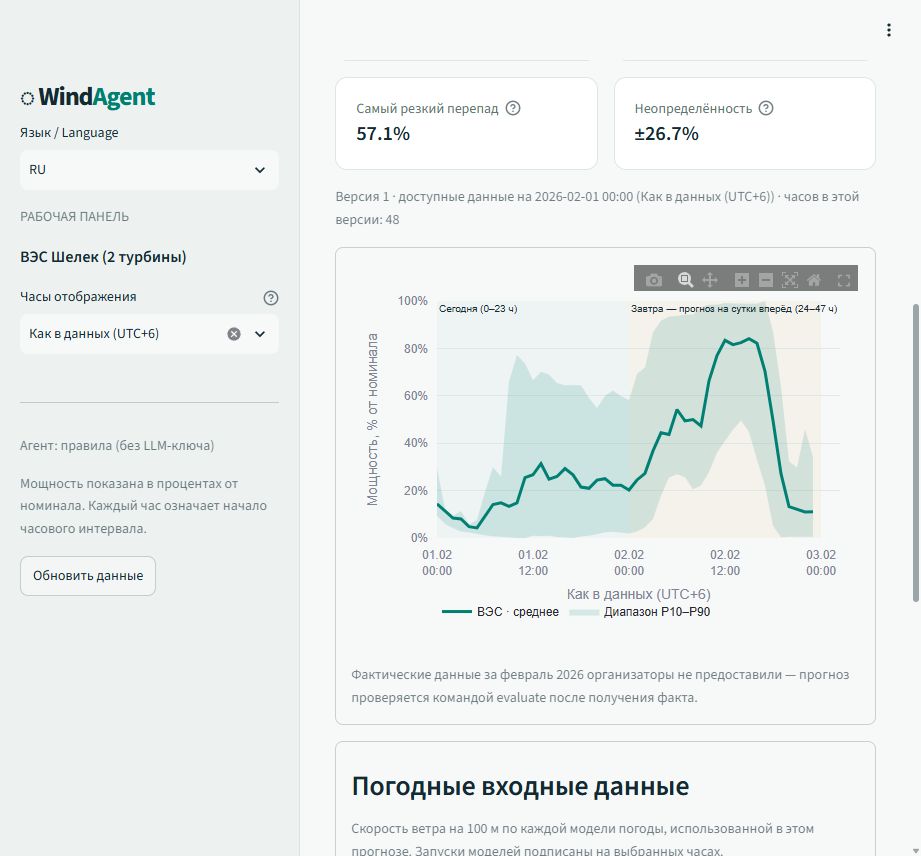The height and width of the screenshot is (856, 921).
Task: Click the Обновить данные button
Action: tap(88, 576)
